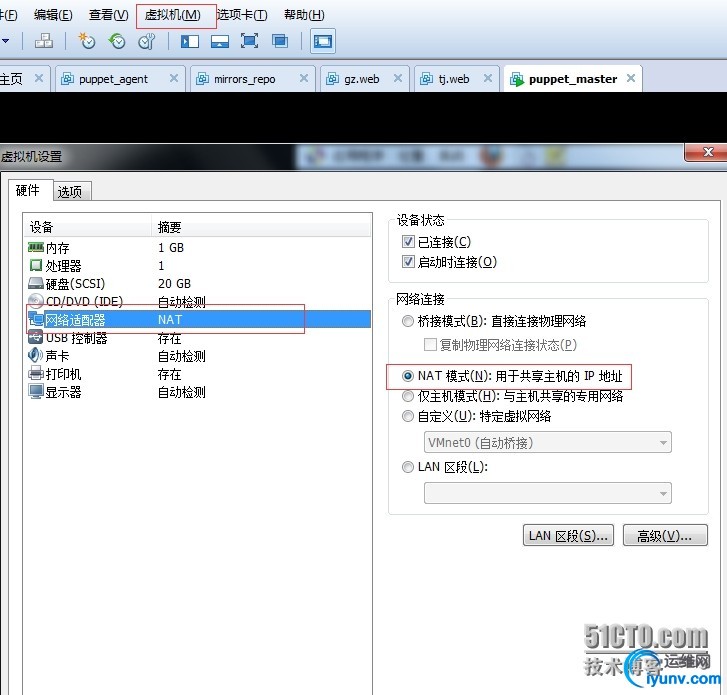The width and height of the screenshot is (727, 695).
Task: Open the 编辑(E) menu
Action: point(53,15)
